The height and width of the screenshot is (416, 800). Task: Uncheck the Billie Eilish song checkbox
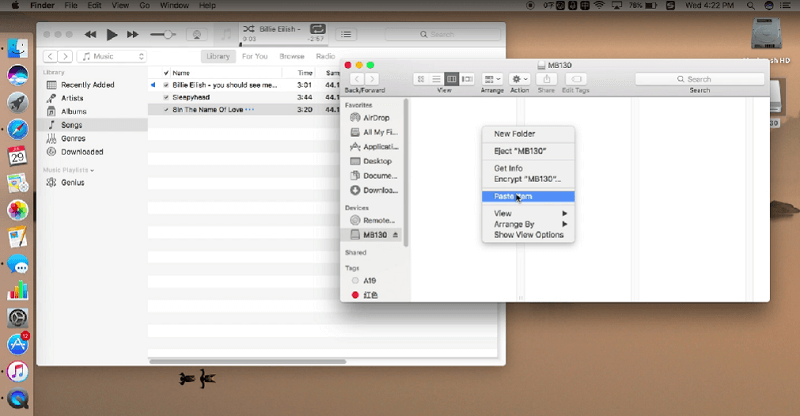coord(166,85)
